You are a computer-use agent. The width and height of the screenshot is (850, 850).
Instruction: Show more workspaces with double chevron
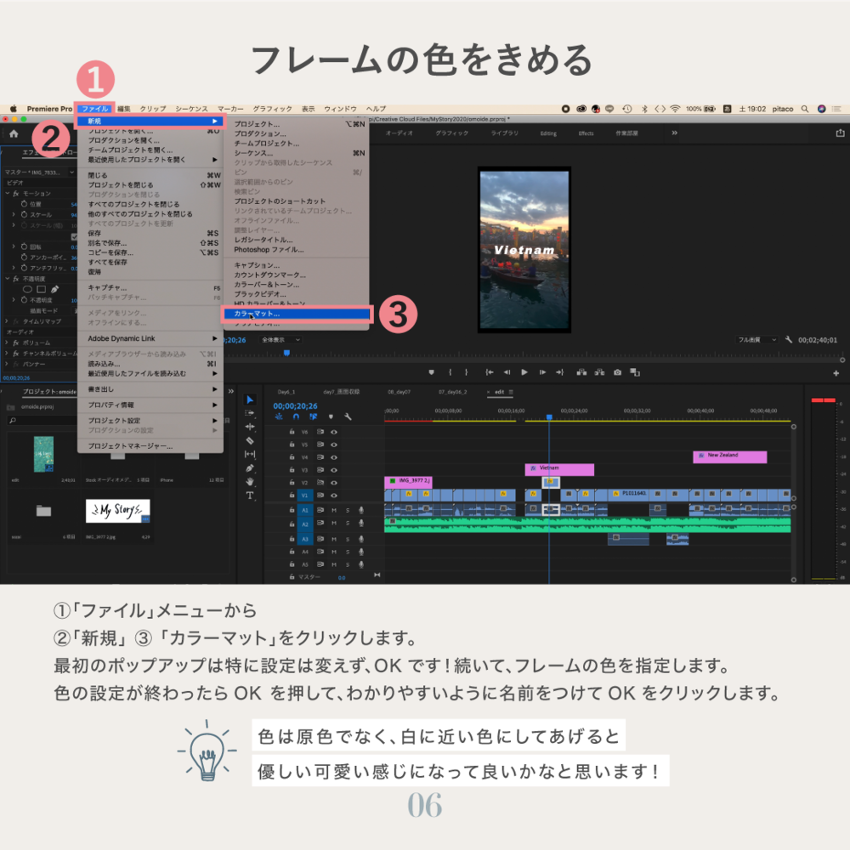674,133
